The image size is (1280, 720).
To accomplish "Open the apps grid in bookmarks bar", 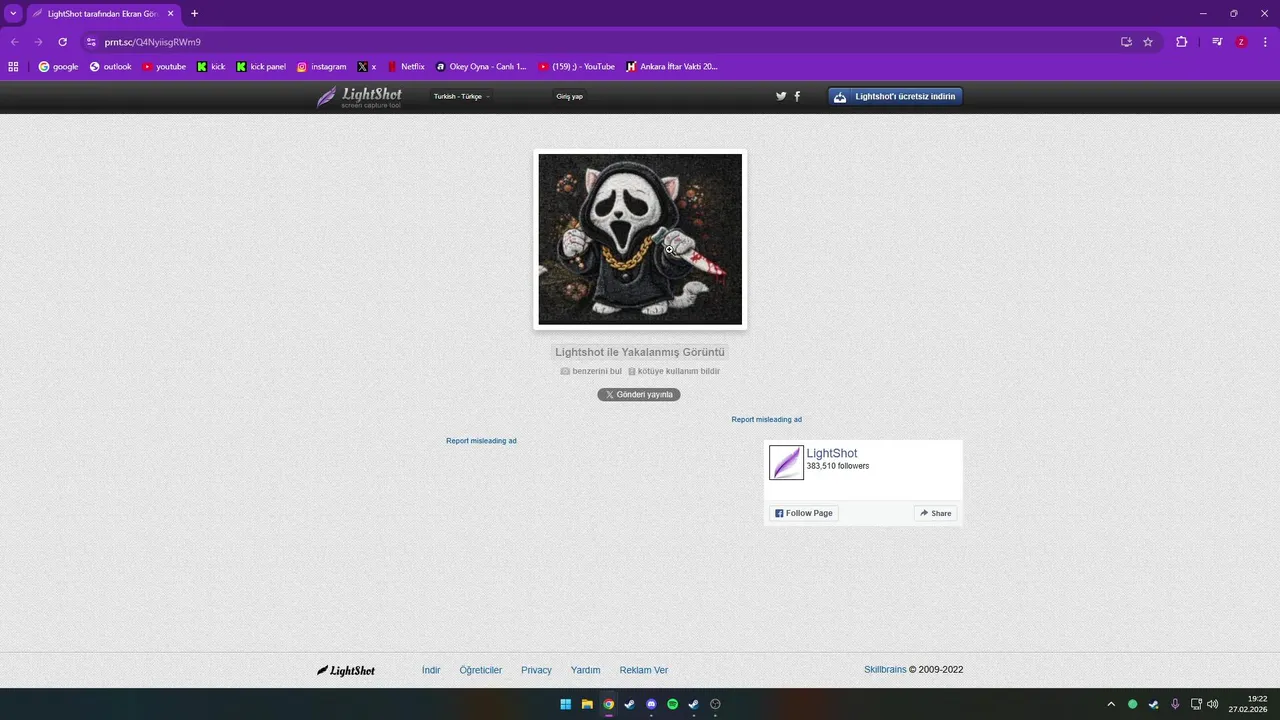I will coord(13,67).
